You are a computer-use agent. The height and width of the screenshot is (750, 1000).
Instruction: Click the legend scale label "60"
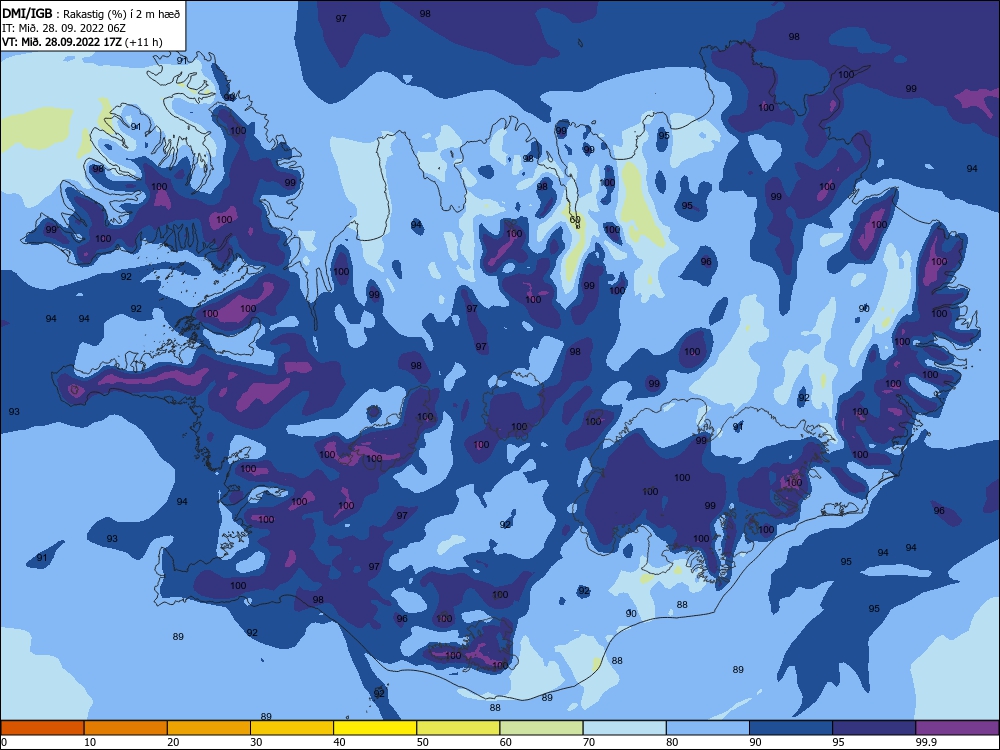[x=506, y=742]
